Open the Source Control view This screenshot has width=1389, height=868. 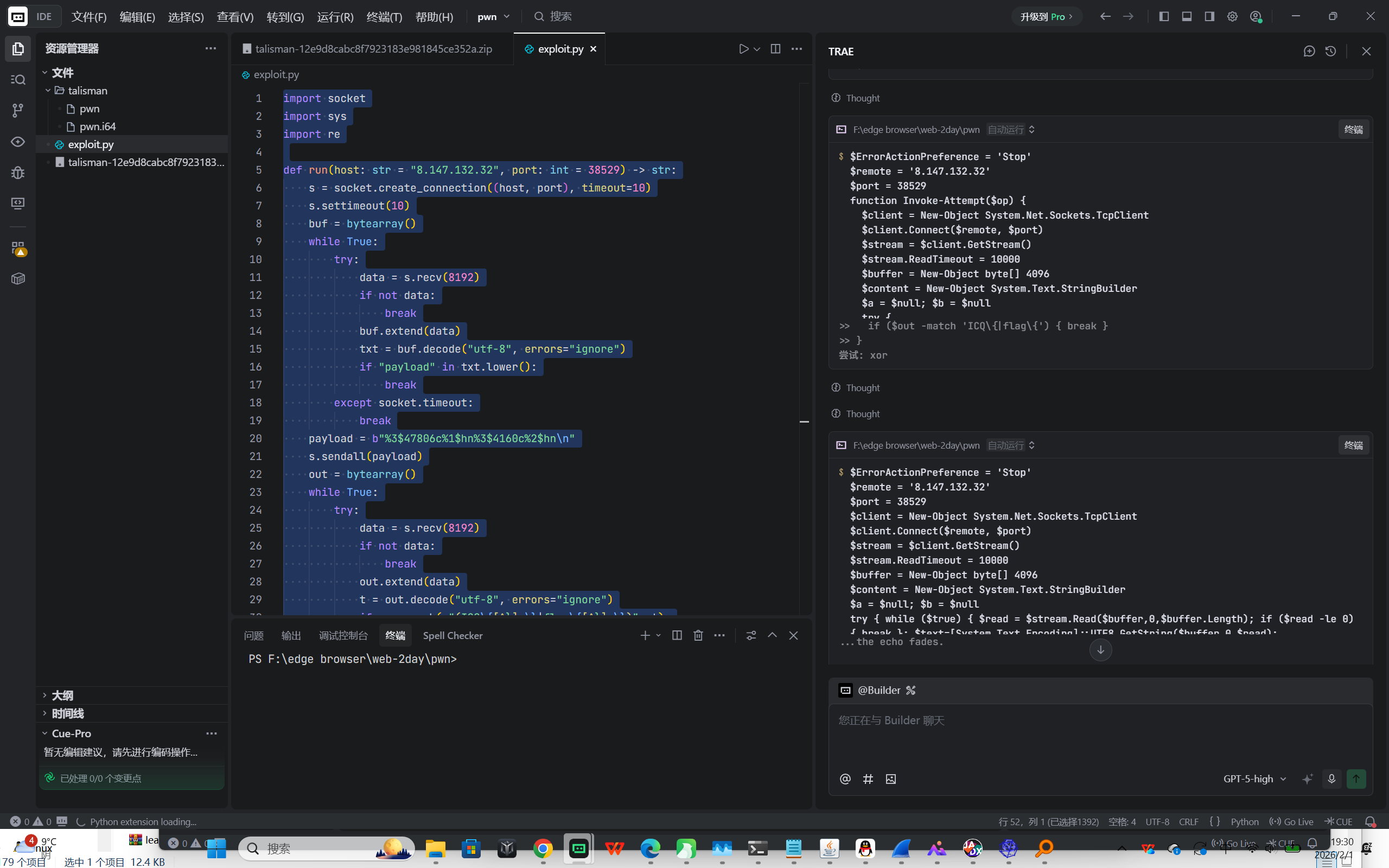[18, 110]
